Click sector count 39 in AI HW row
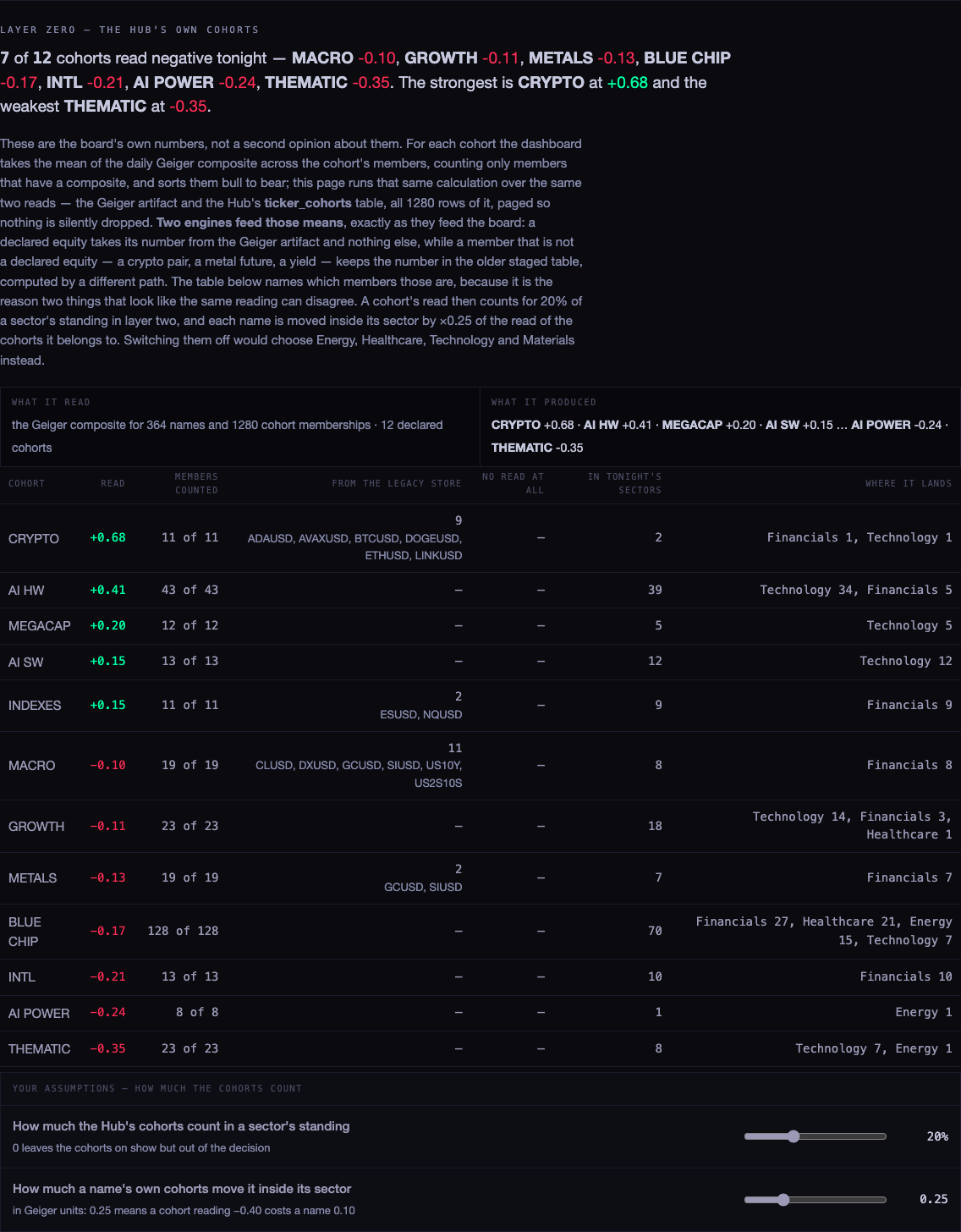The width and height of the screenshot is (961, 1232). pos(655,590)
